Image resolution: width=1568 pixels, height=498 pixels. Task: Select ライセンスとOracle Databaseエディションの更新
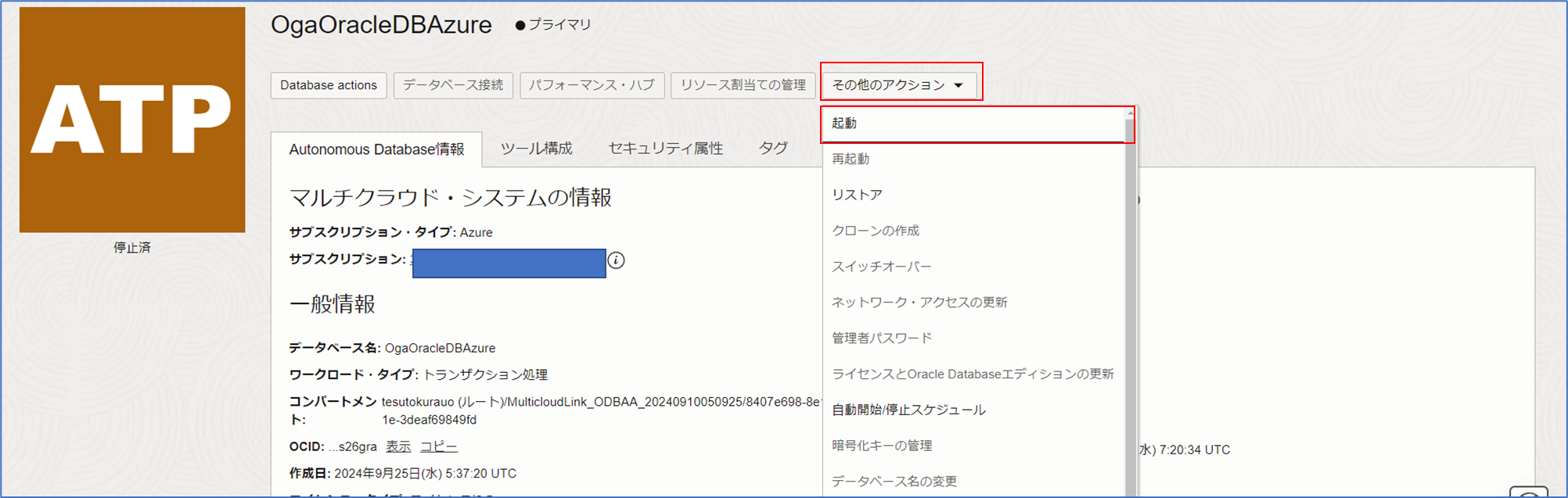coord(974,374)
